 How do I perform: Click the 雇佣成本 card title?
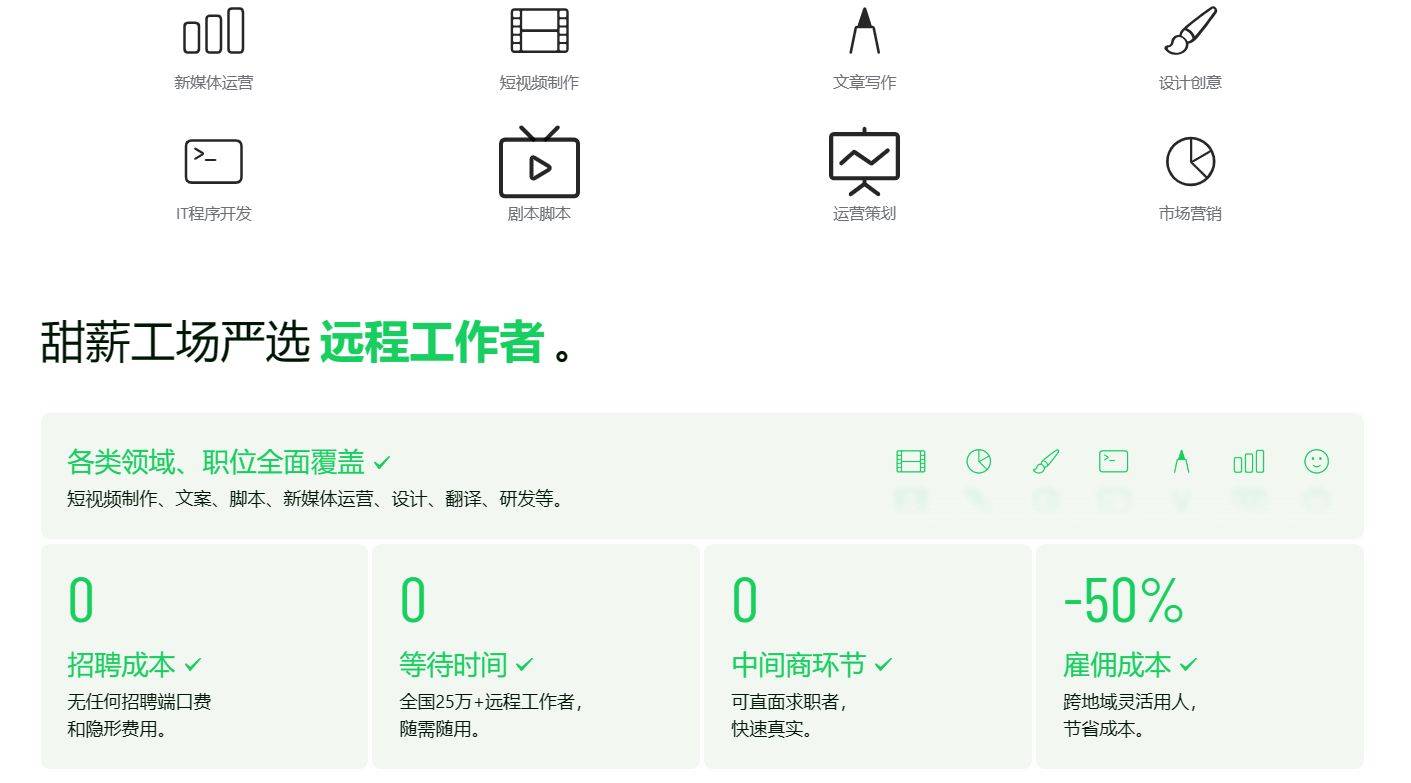tap(1117, 664)
